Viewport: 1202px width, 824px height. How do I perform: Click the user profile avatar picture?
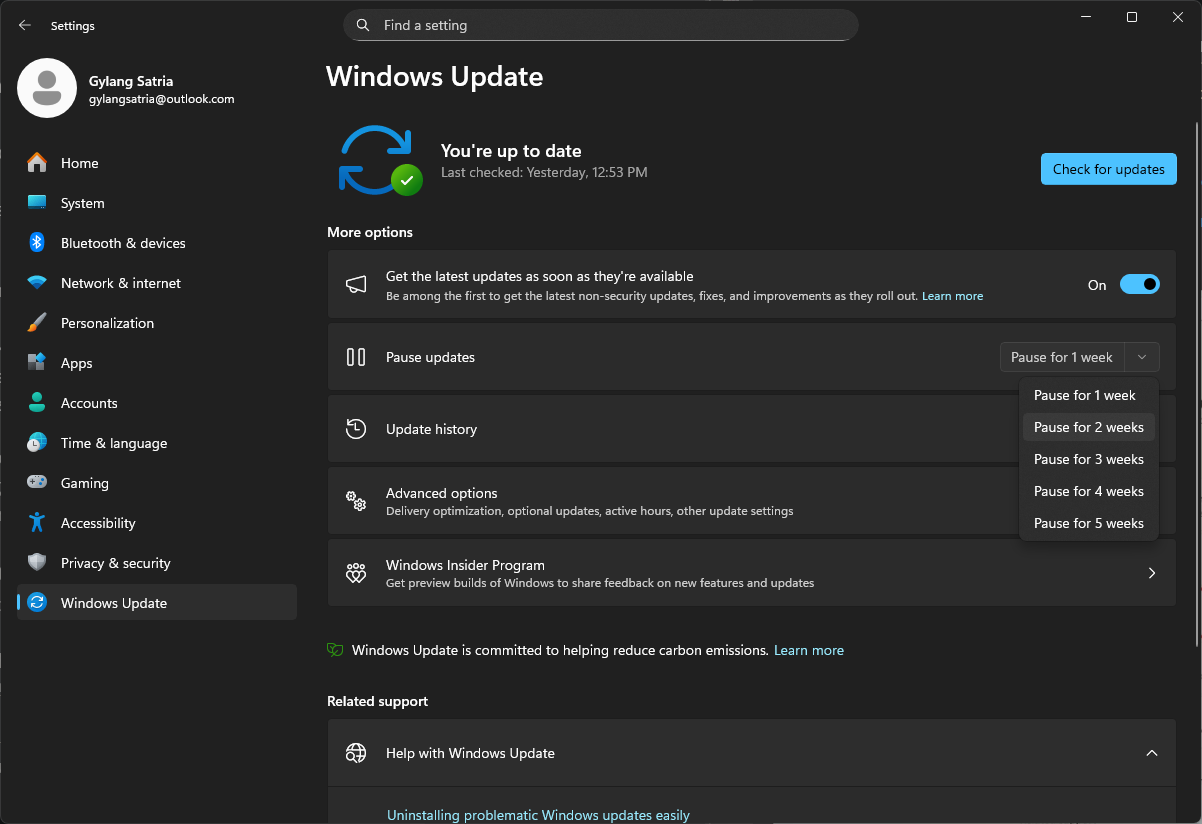(x=47, y=88)
